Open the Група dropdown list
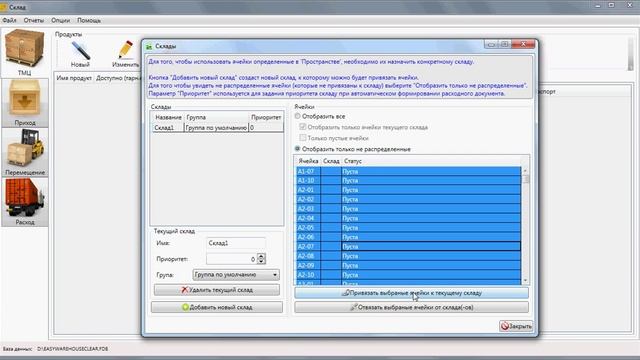The image size is (640, 360). tap(236, 275)
